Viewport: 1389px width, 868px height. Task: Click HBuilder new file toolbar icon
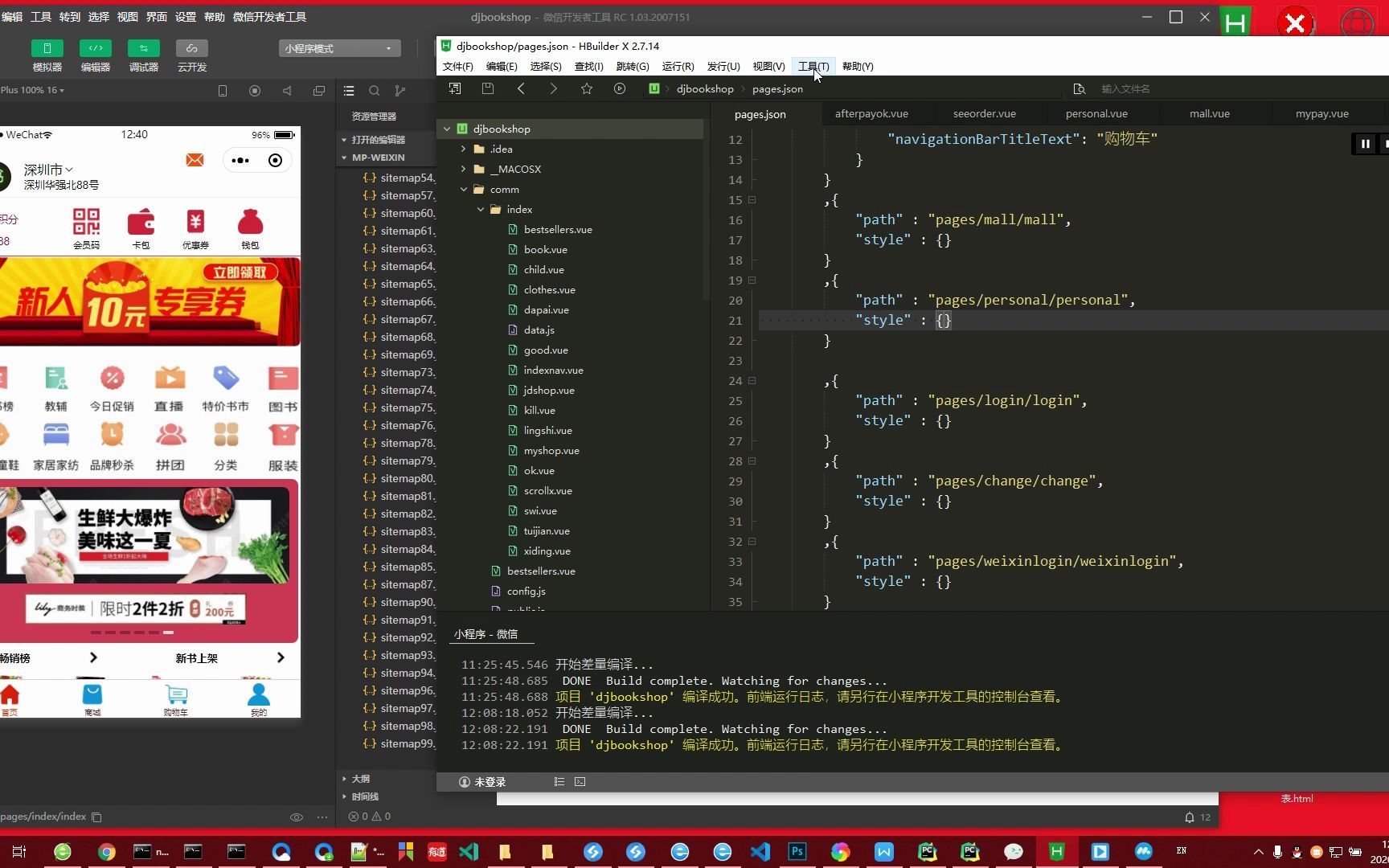coord(455,88)
